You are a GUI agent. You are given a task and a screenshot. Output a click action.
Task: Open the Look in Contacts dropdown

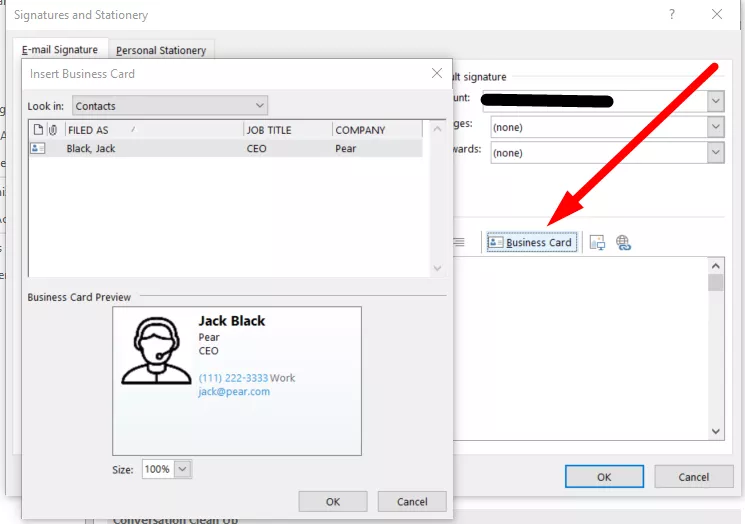click(x=259, y=105)
